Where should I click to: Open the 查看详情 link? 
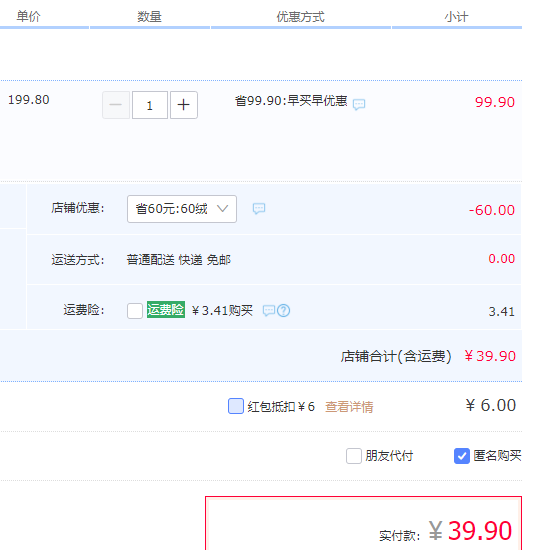coord(349,407)
